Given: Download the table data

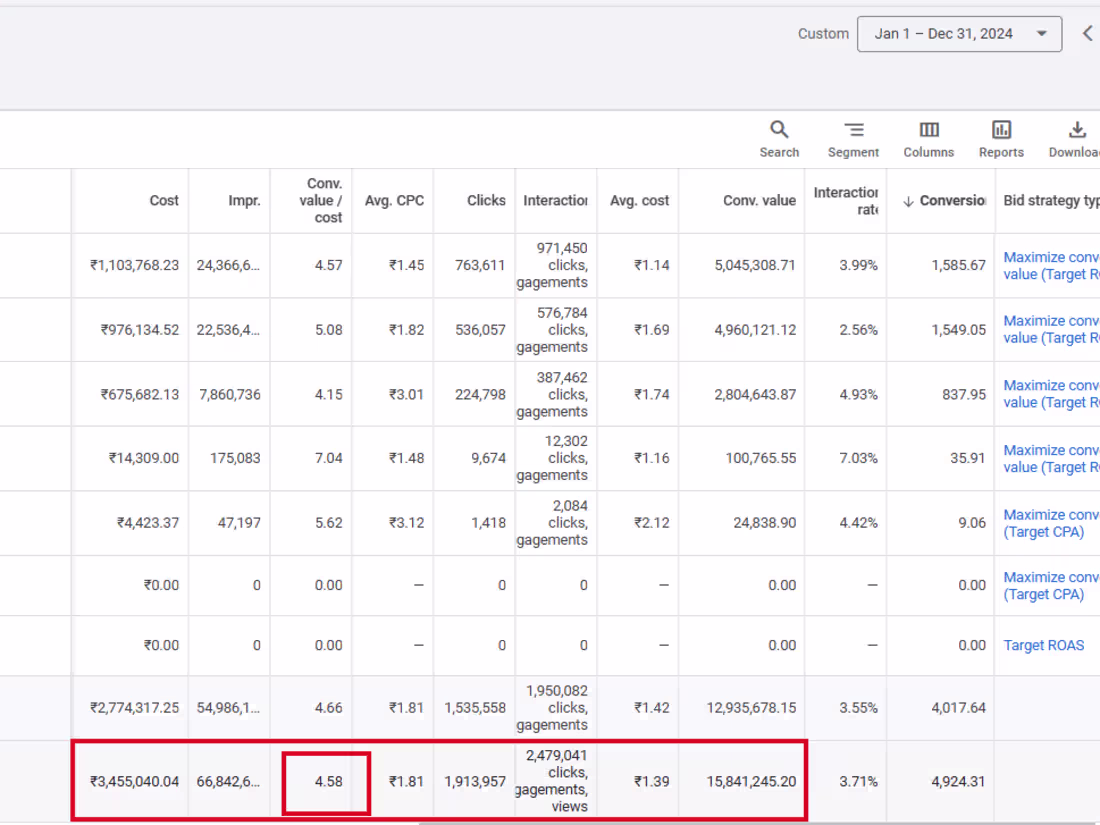Looking at the screenshot, I should pyautogui.click(x=1074, y=138).
